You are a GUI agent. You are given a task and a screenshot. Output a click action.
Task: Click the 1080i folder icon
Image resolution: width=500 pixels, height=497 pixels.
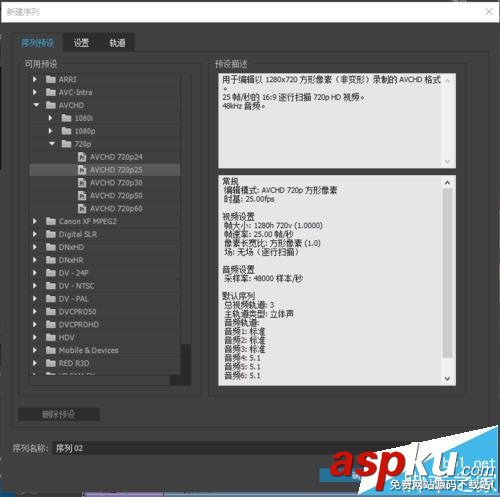(x=66, y=118)
